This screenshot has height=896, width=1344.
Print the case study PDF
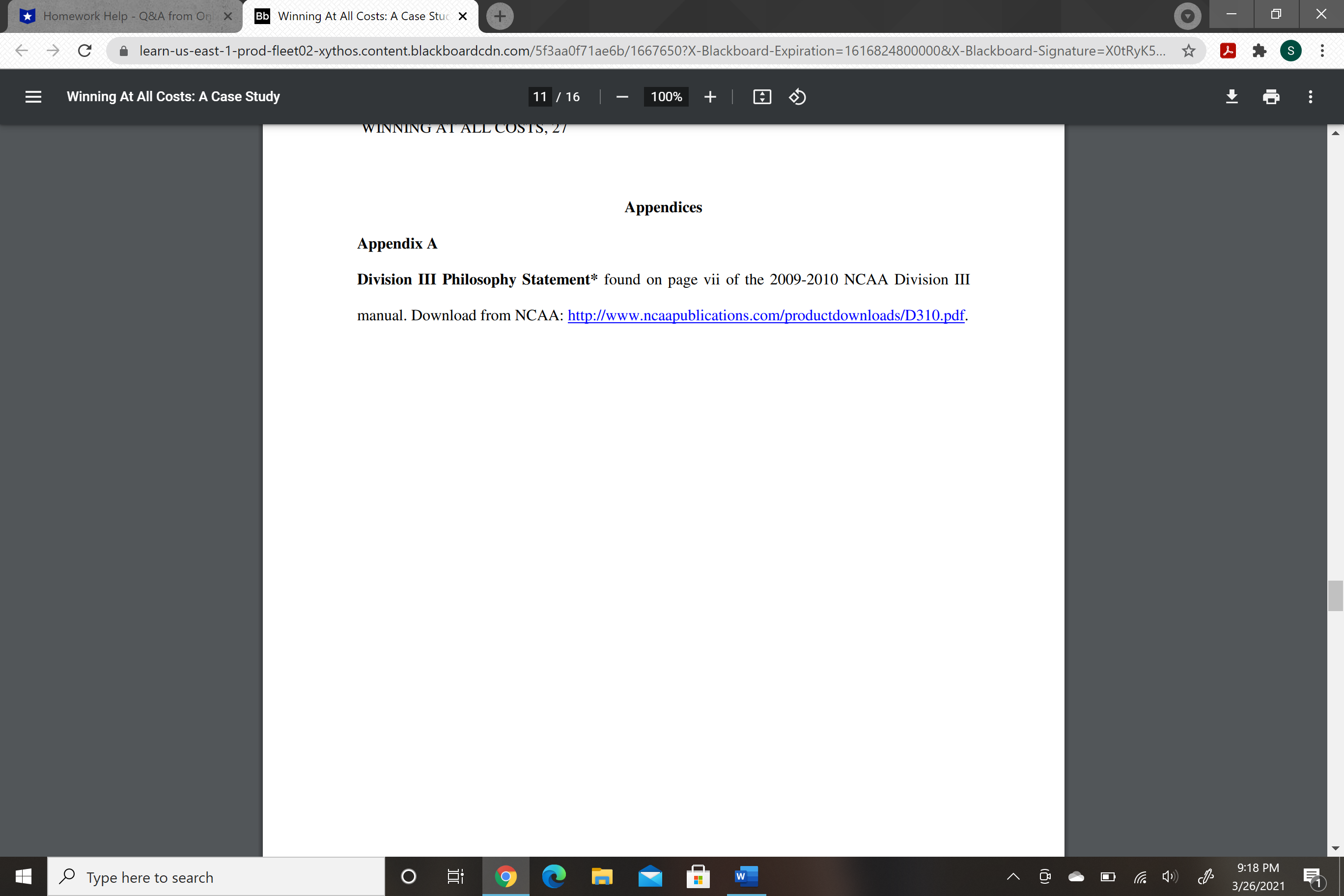coord(1270,97)
